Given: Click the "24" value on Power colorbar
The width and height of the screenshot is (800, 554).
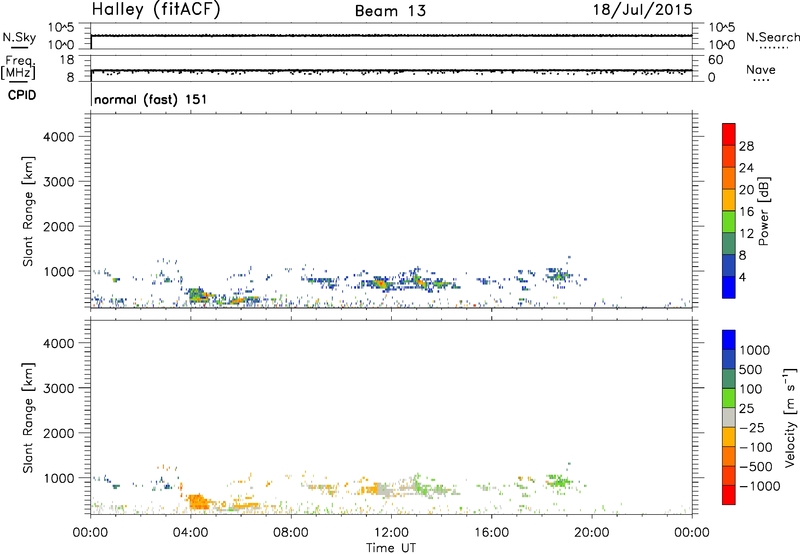Looking at the screenshot, I should pos(746,168).
